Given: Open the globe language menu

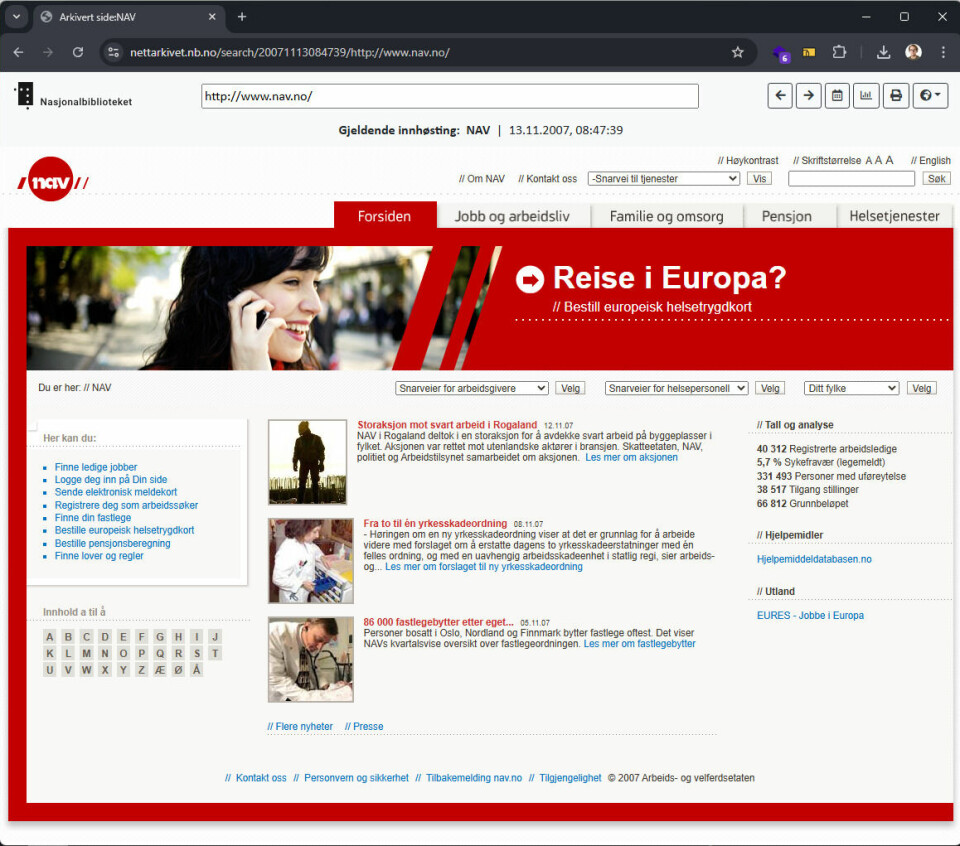Looking at the screenshot, I should (930, 96).
